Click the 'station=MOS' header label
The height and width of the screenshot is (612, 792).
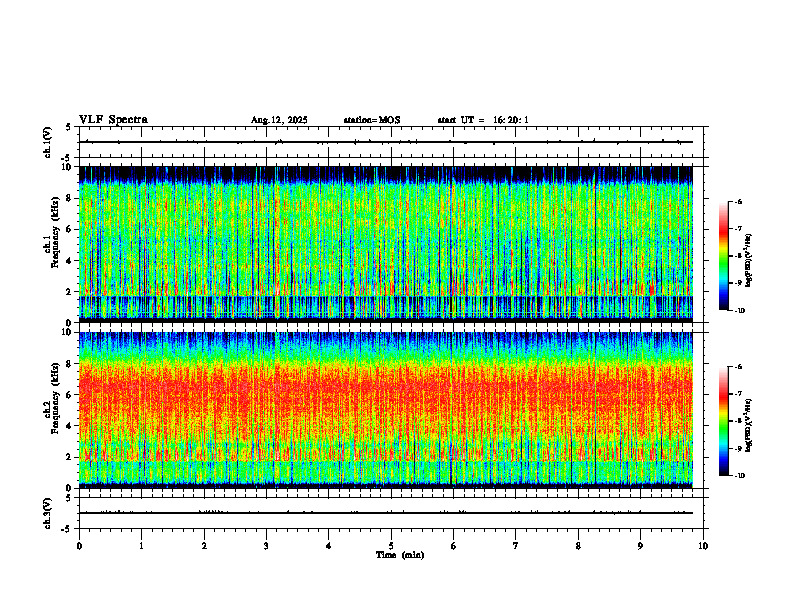372,120
